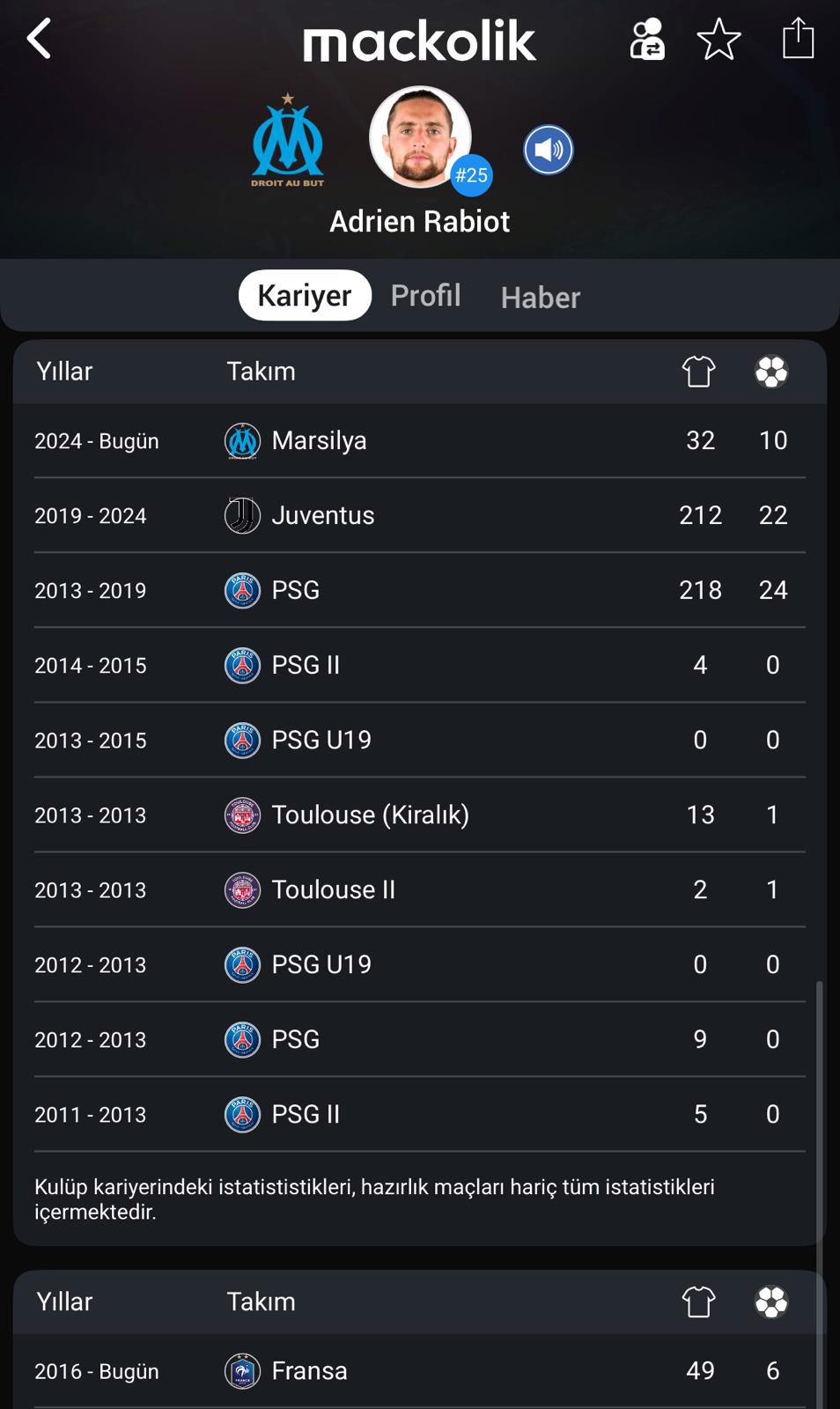This screenshot has width=840, height=1409.
Task: Click the vertical scrollbar on the right
Action: (x=820, y=1193)
